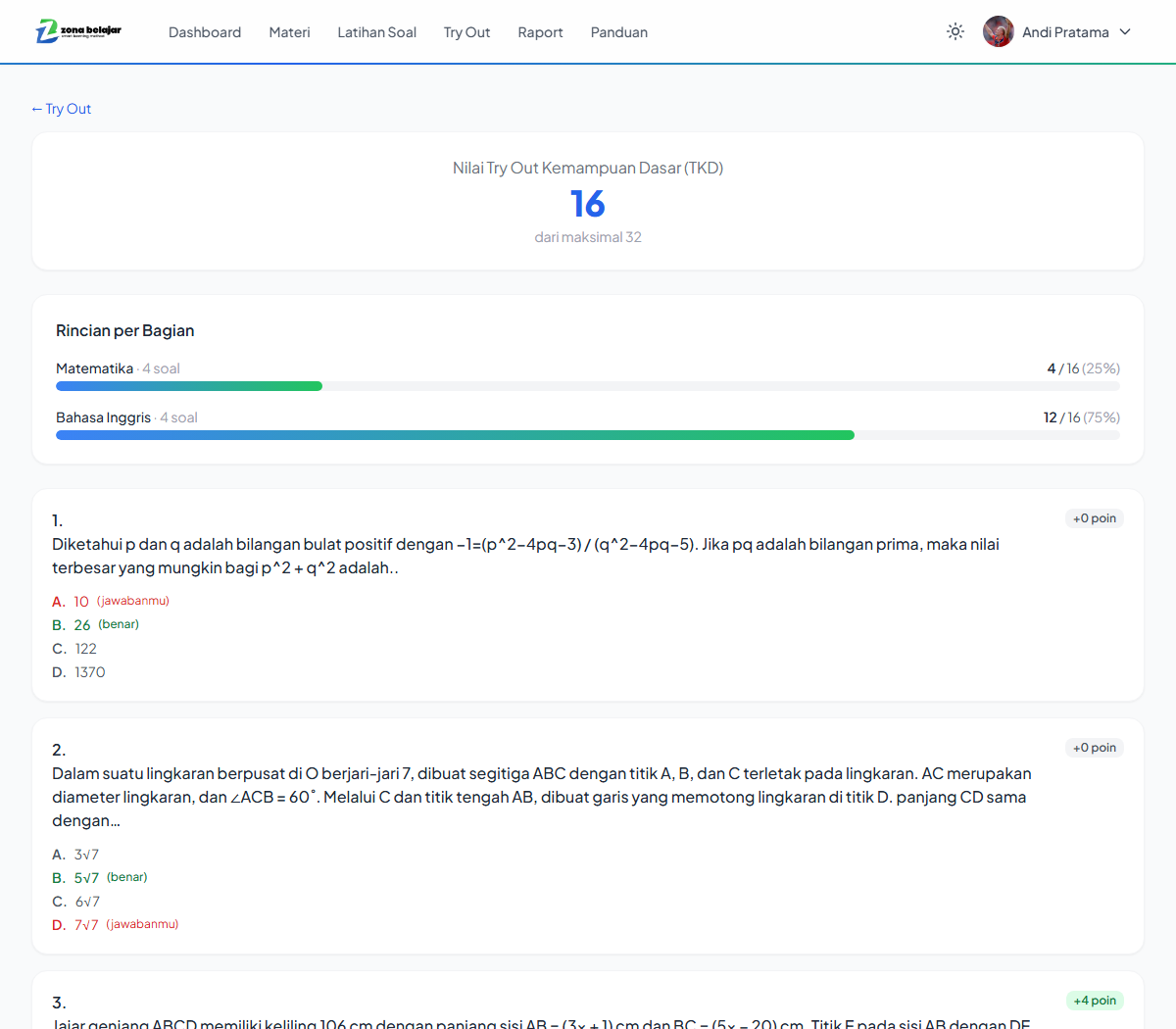Viewport: 1176px width, 1029px height.
Task: Click question 1 text starting 'Diketahui p dan q'
Action: click(x=526, y=556)
